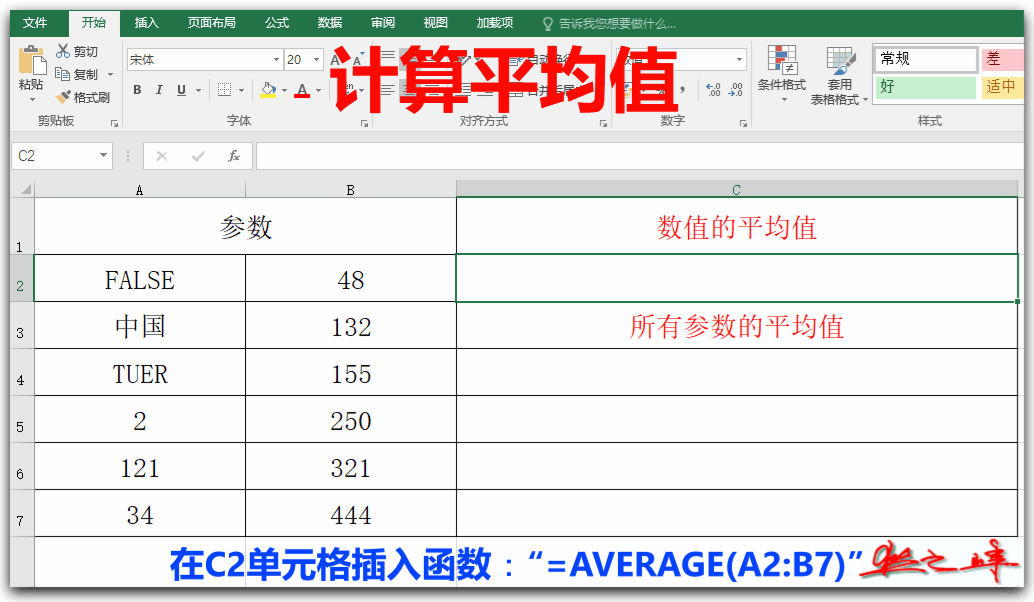The width and height of the screenshot is (1034, 602).
Task: Apply the yellow fill color bucket
Action: 268,90
